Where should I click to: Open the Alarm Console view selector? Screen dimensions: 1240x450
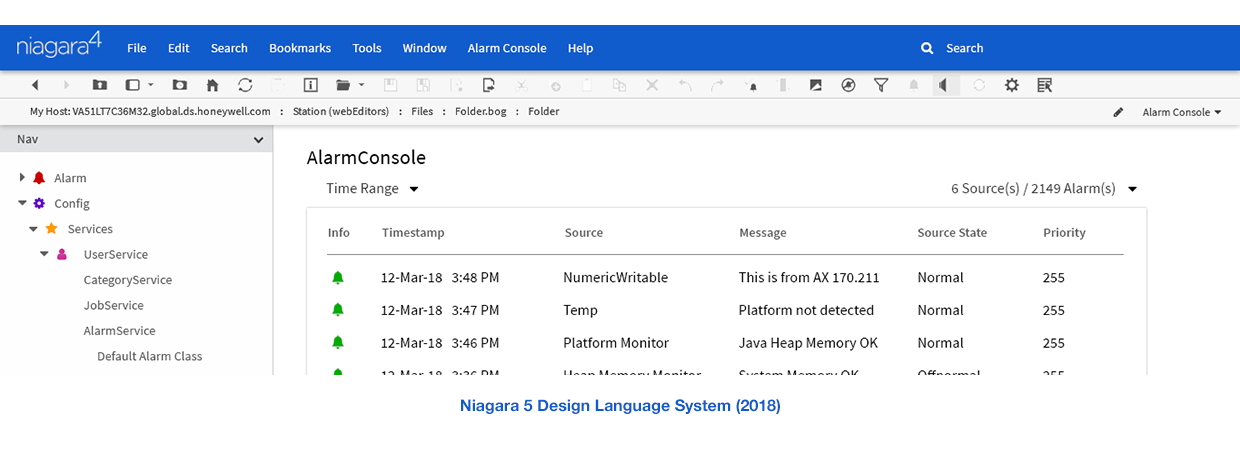pos(1182,112)
